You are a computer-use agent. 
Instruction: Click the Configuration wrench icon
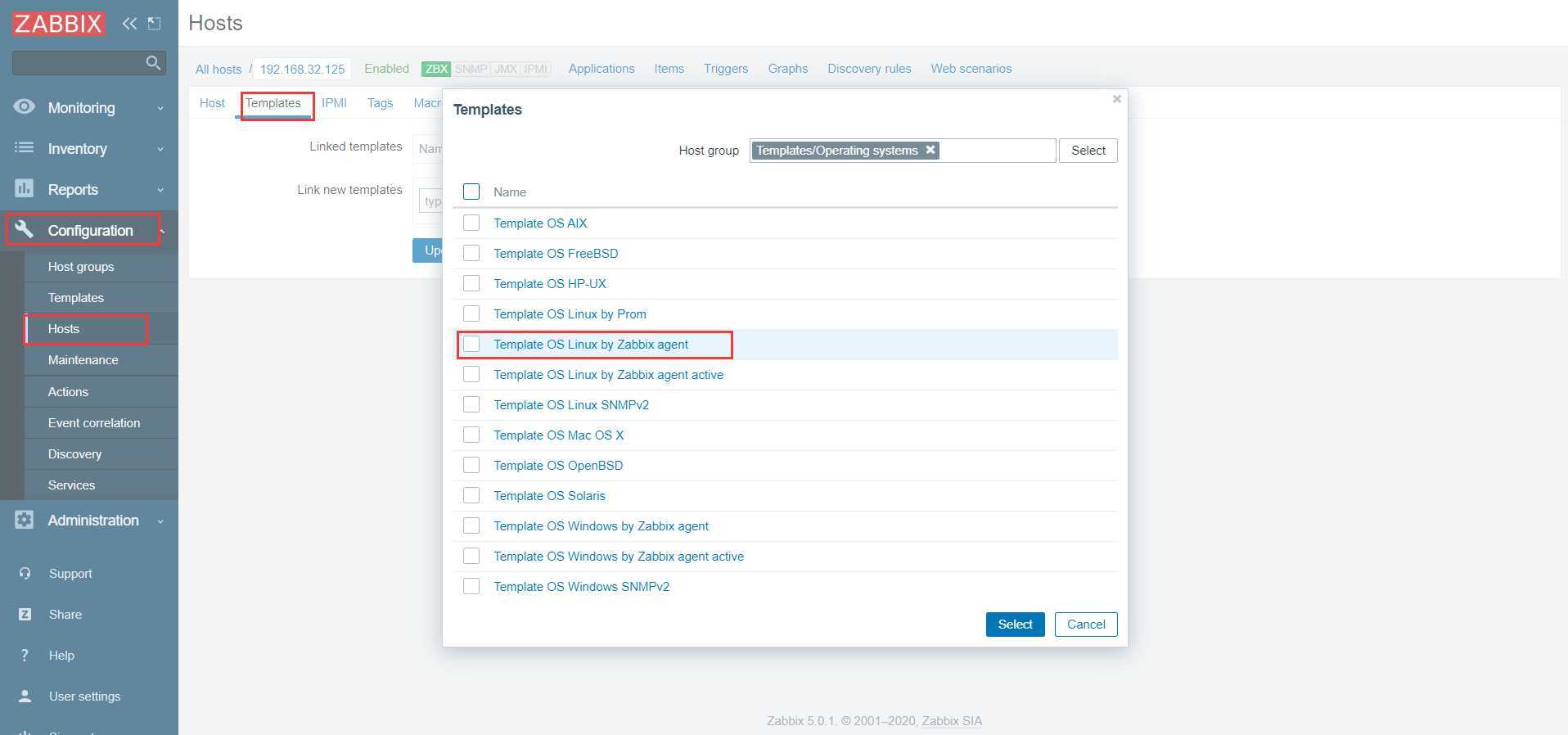click(25, 229)
